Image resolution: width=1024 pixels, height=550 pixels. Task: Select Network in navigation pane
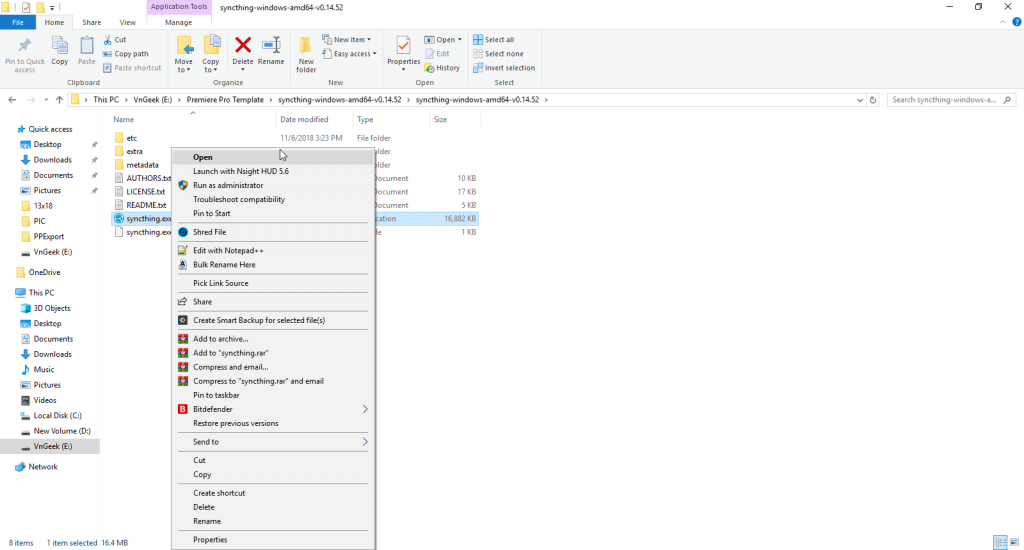coord(43,467)
